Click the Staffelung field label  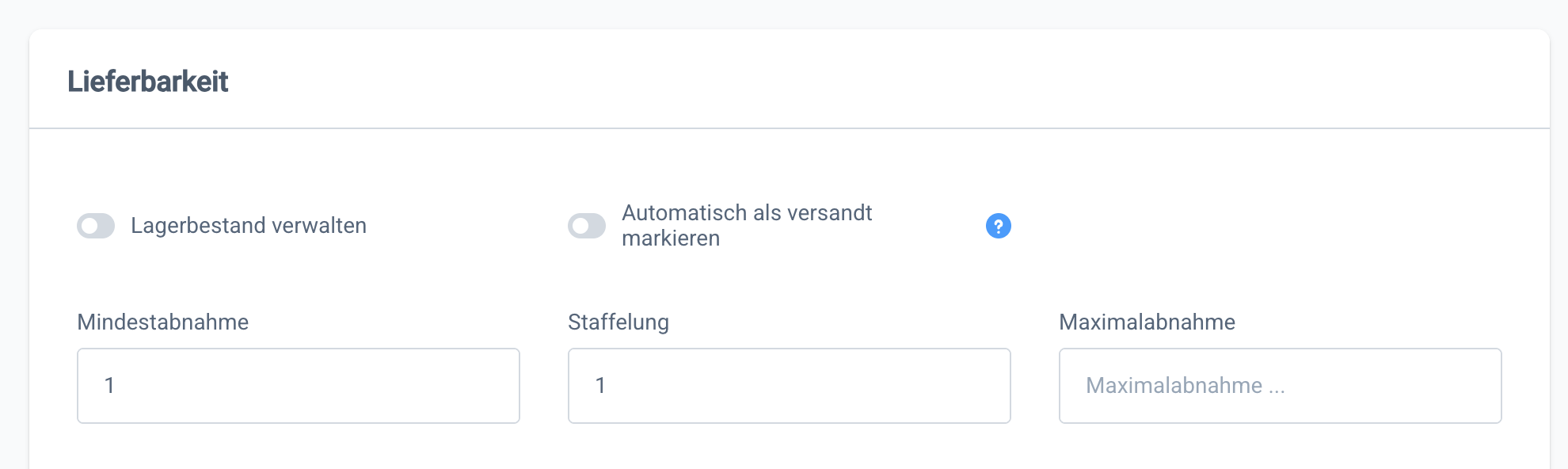click(618, 322)
